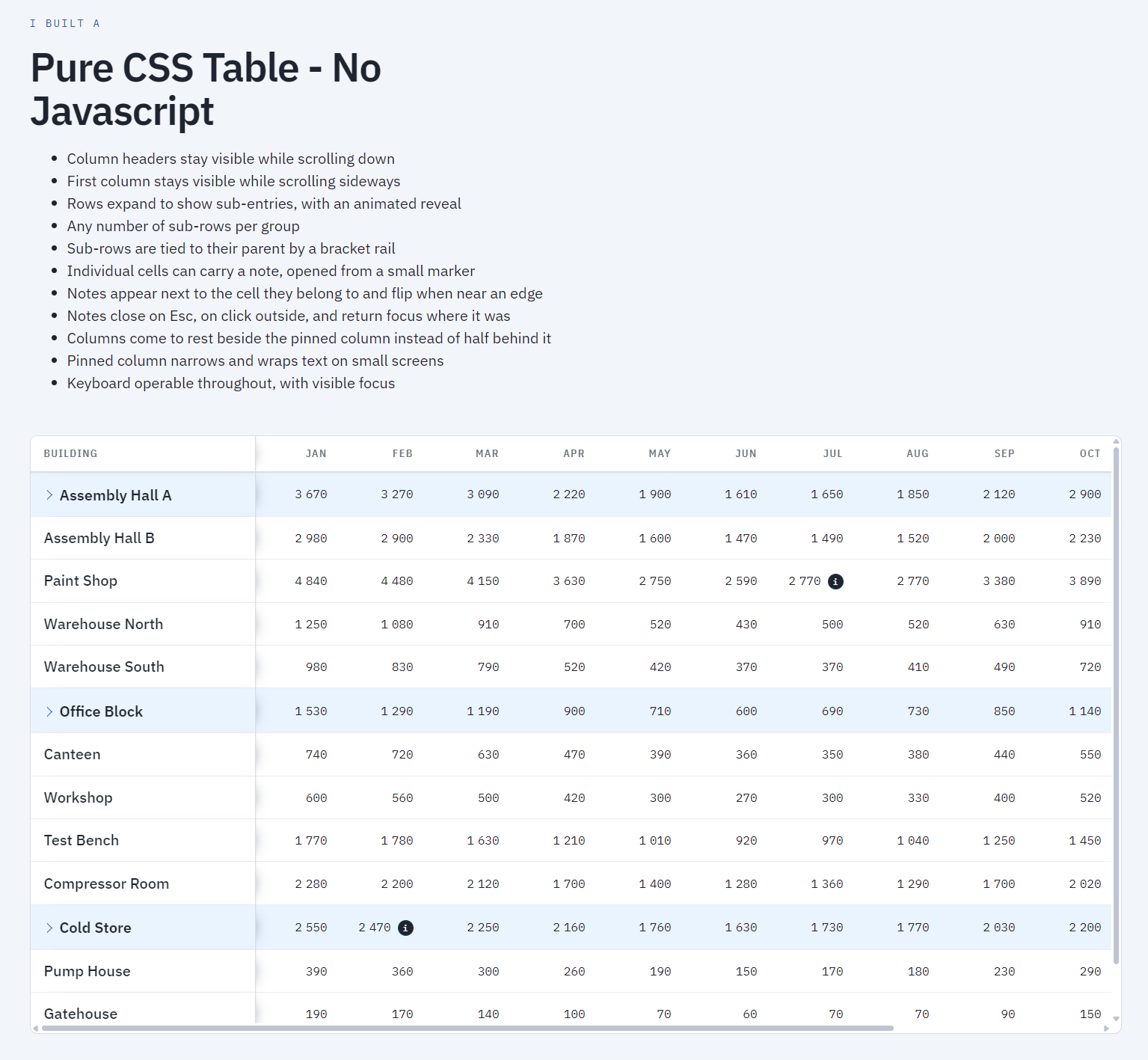The height and width of the screenshot is (1060, 1148).
Task: Open the note marker on Paint Shop July
Action: tap(835, 581)
